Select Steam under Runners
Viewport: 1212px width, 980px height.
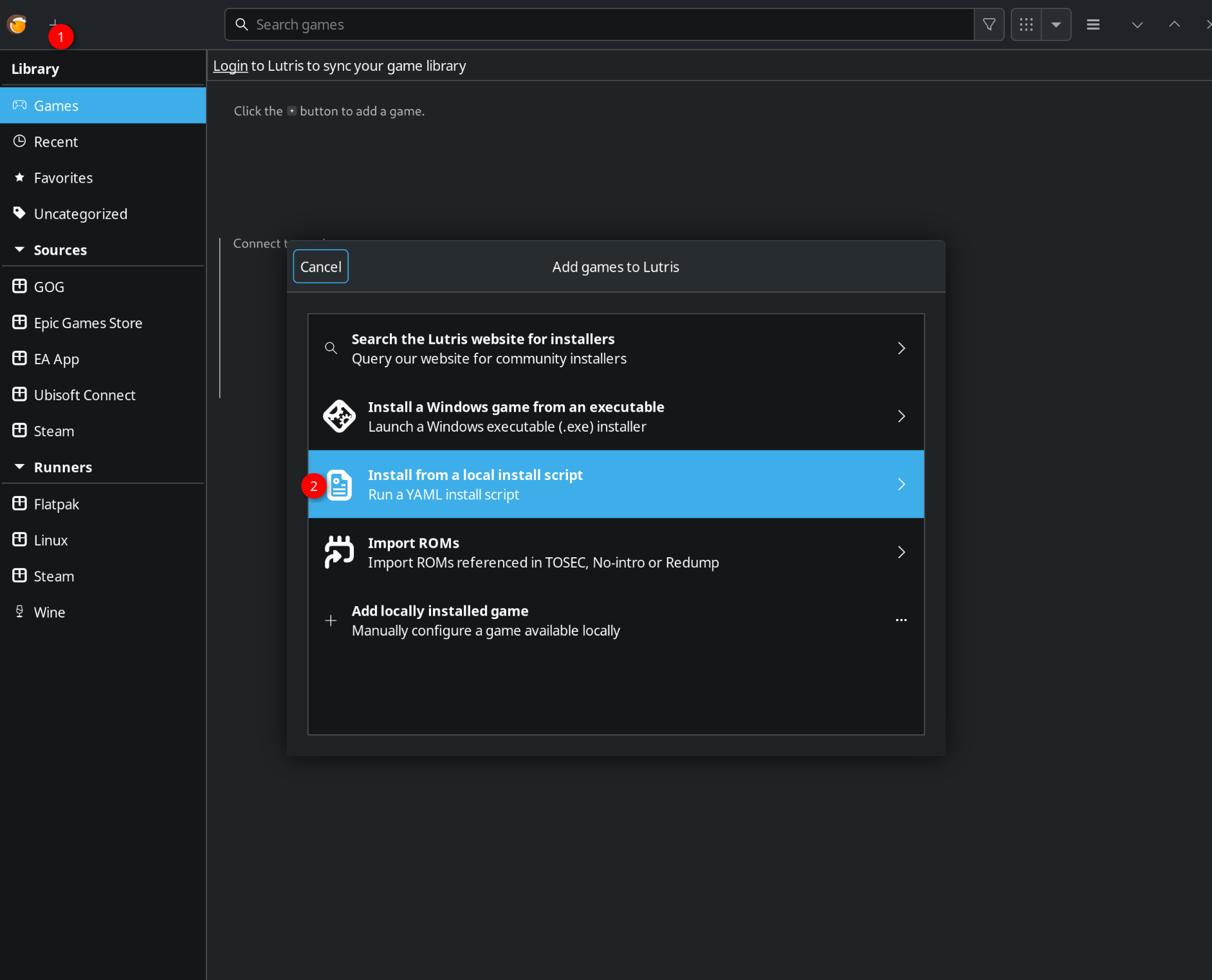pyautogui.click(x=103, y=577)
